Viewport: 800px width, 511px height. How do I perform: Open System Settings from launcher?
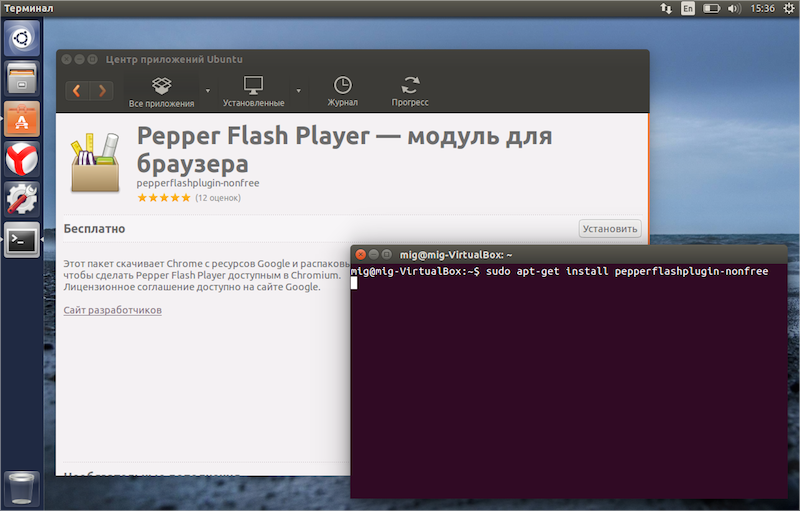pyautogui.click(x=22, y=199)
